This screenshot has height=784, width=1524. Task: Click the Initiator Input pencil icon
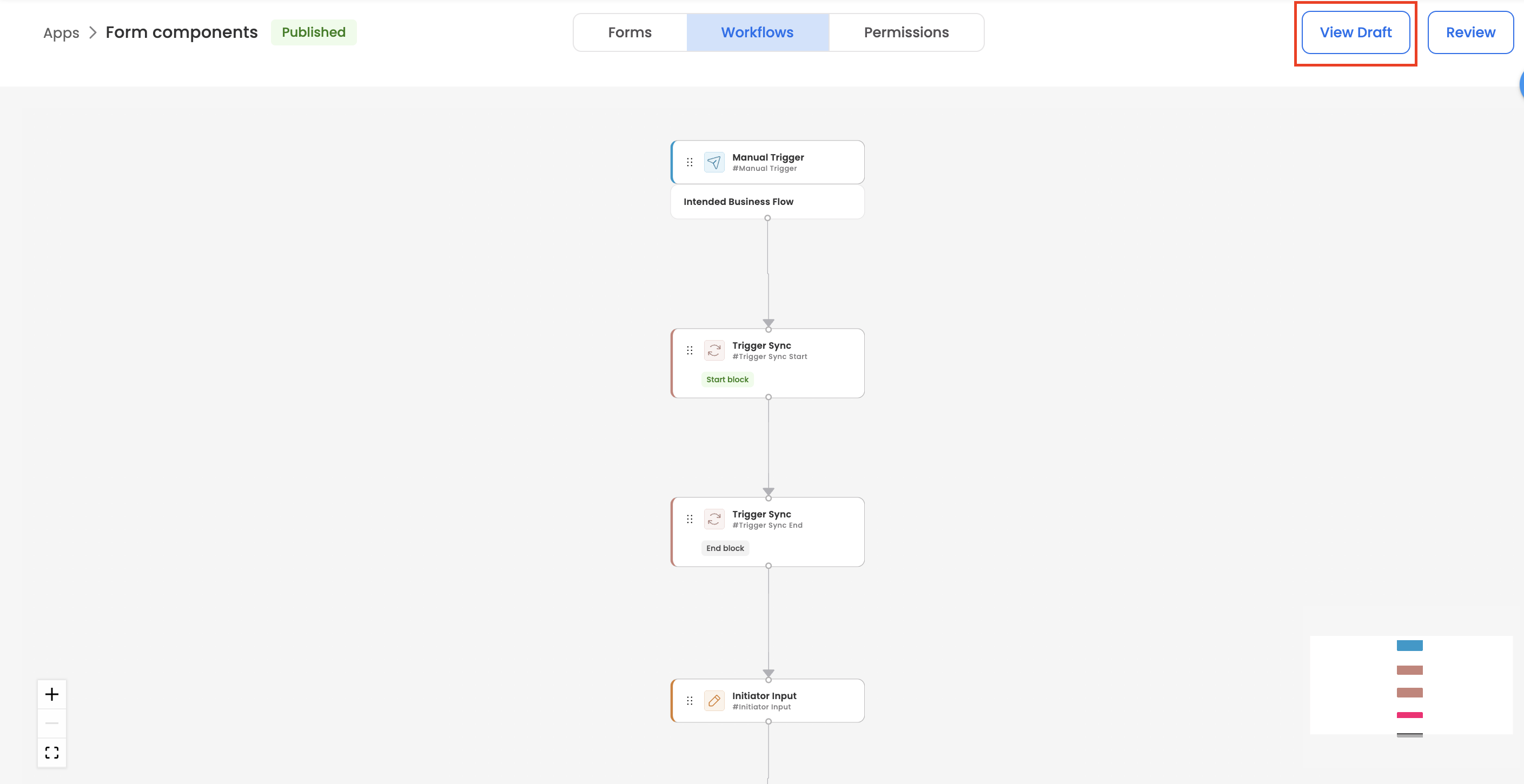pos(713,701)
